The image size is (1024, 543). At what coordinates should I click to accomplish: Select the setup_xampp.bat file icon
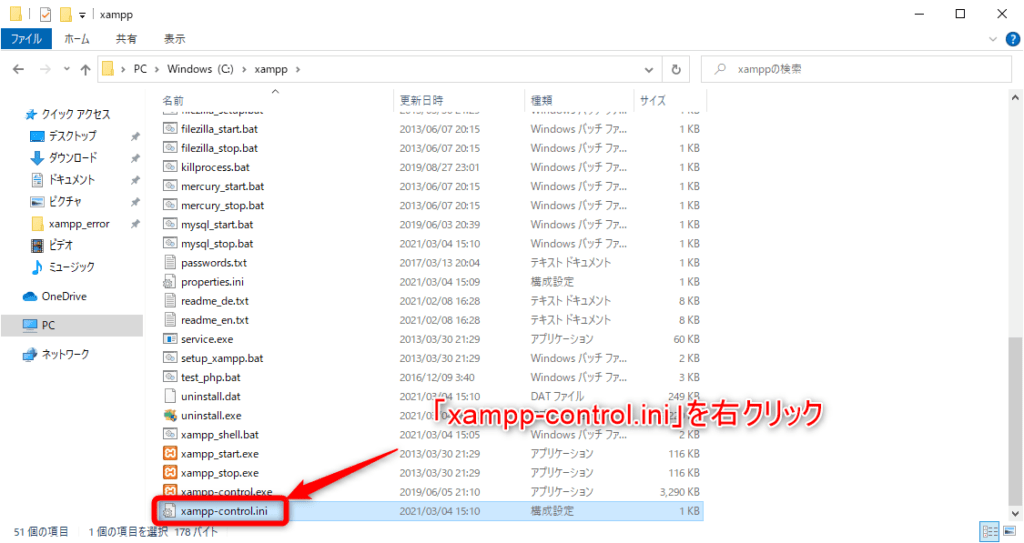170,357
